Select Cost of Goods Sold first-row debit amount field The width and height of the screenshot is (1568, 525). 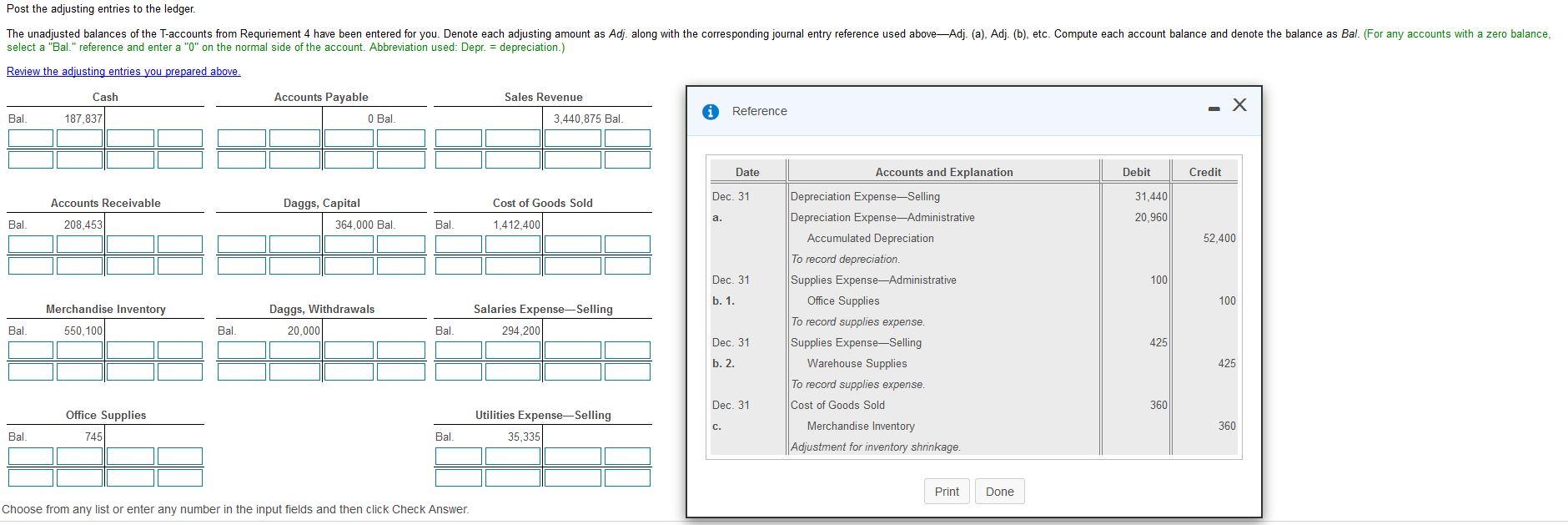click(513, 245)
